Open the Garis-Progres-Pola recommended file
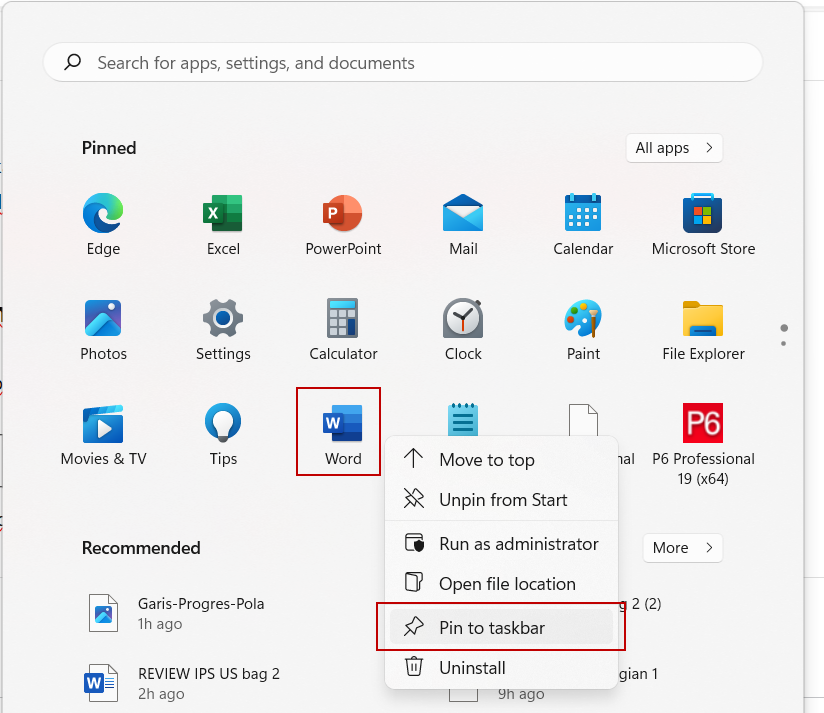The image size is (824, 713). pos(200,612)
